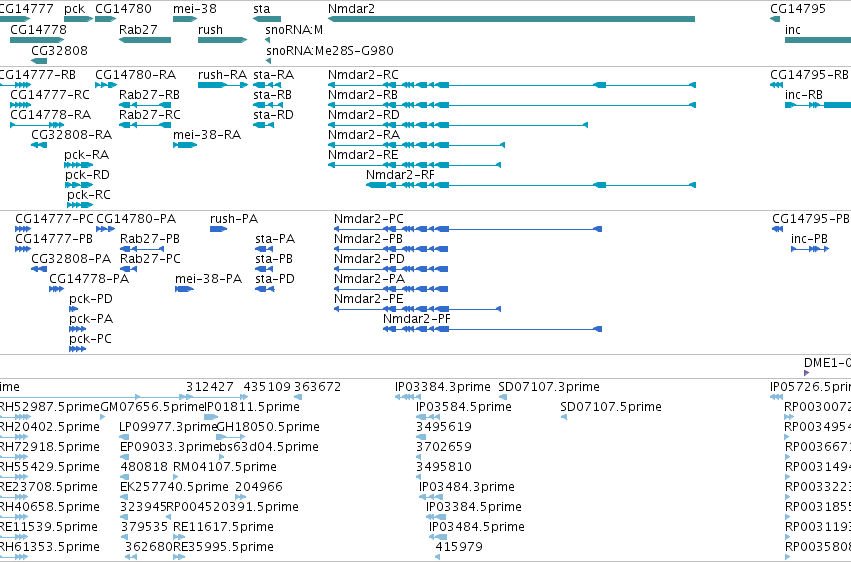Select the CG14780-RA transcript label
This screenshot has height=562, width=851.
click(x=136, y=74)
